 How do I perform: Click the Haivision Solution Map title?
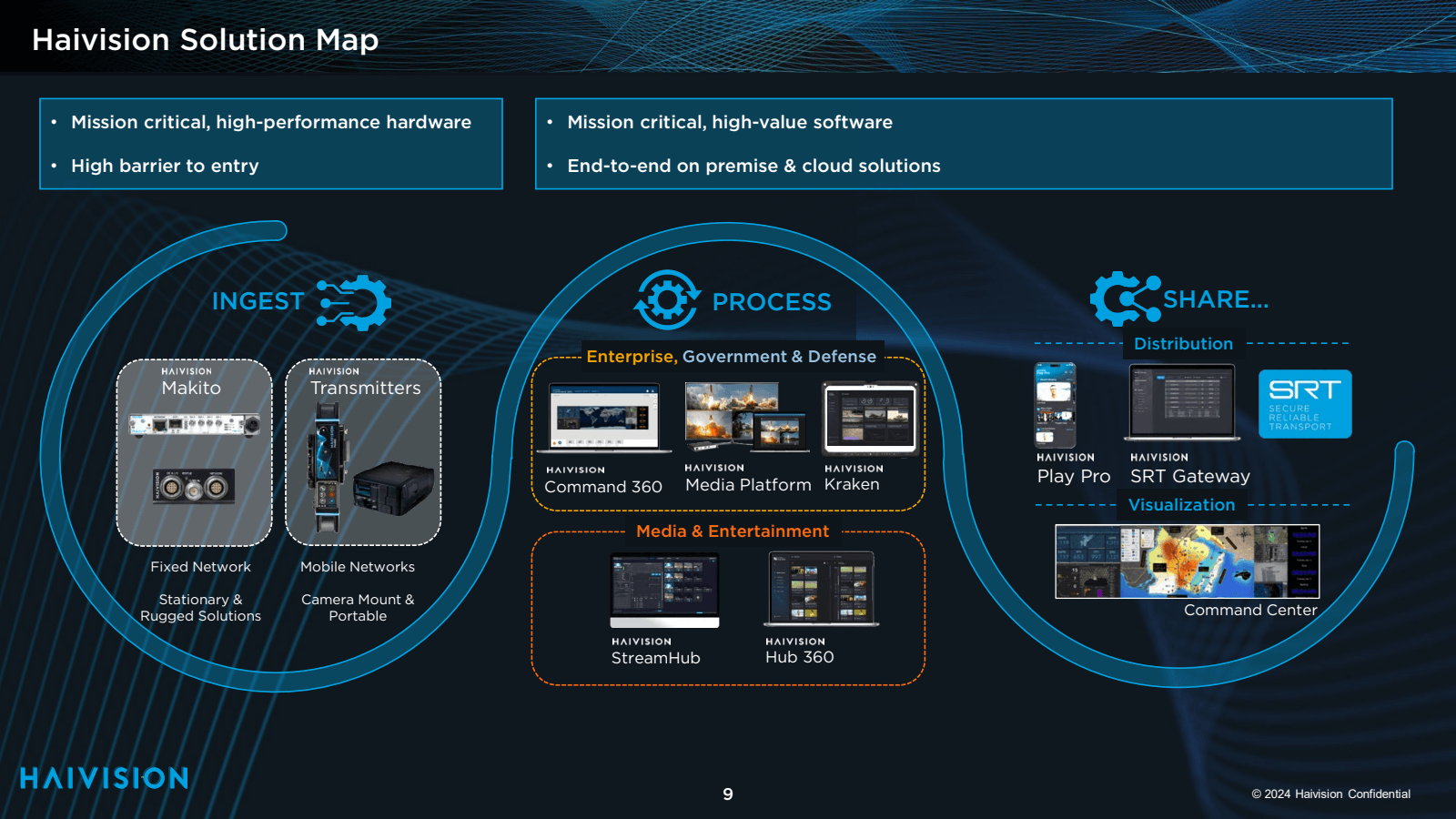pos(206,40)
